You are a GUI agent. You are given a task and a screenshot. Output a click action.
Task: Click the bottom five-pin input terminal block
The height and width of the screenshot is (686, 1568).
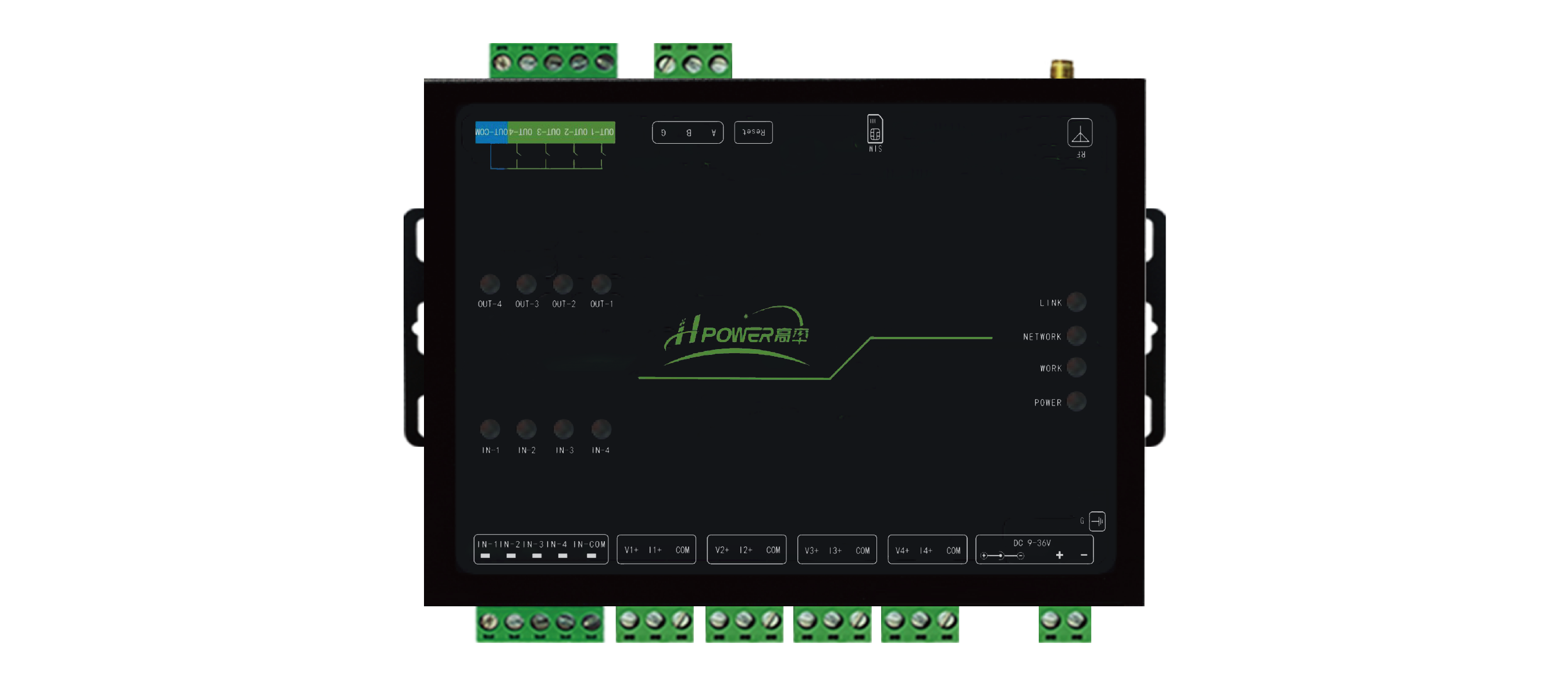pos(539,624)
